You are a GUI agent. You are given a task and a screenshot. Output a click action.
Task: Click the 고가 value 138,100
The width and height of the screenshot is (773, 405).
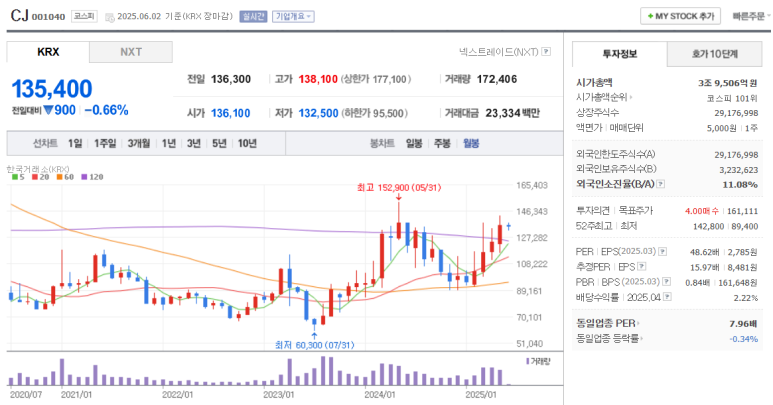318,79
